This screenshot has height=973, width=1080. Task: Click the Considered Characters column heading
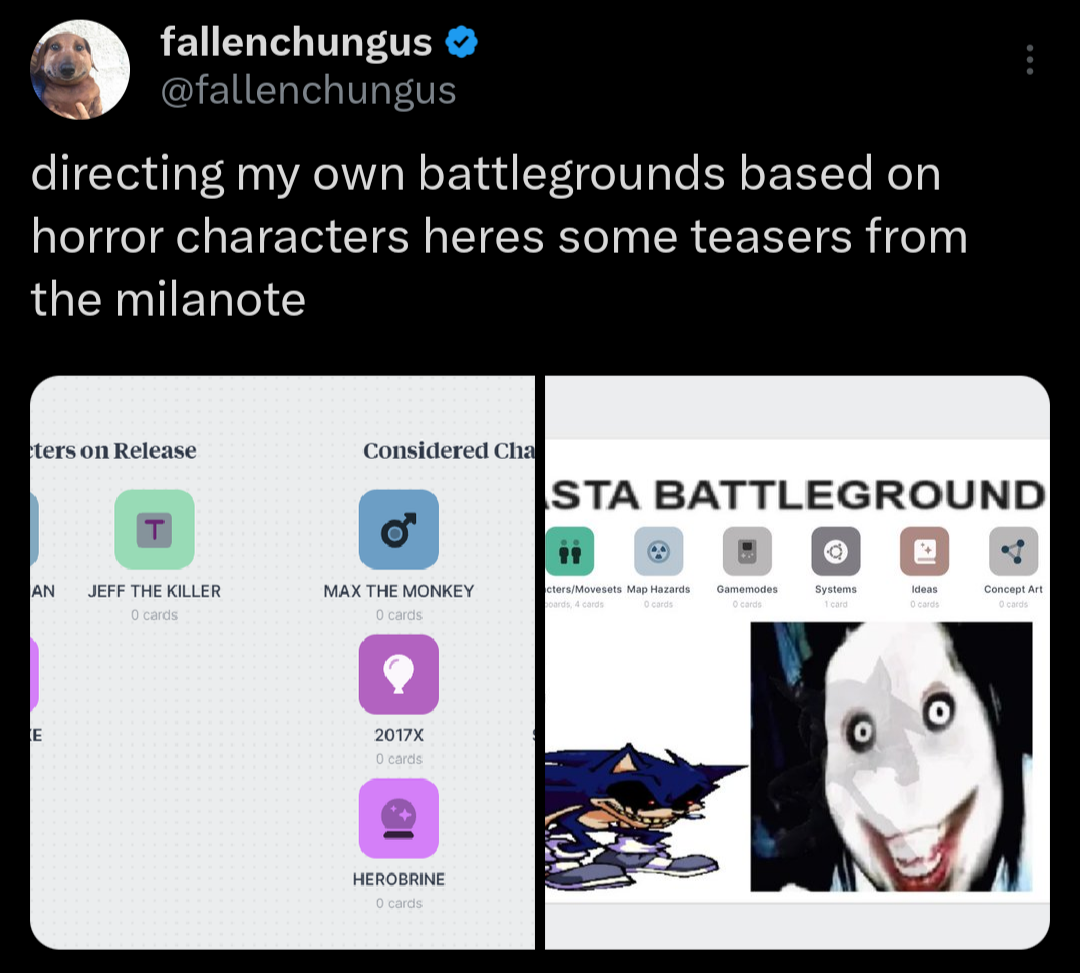[x=449, y=450]
